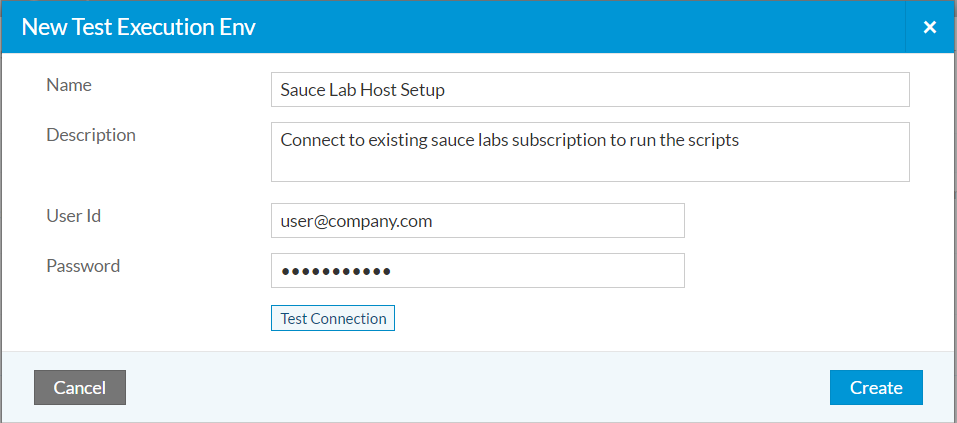Click the dialog title New Test Execution Env
The width and height of the screenshot is (957, 423).
click(x=139, y=27)
